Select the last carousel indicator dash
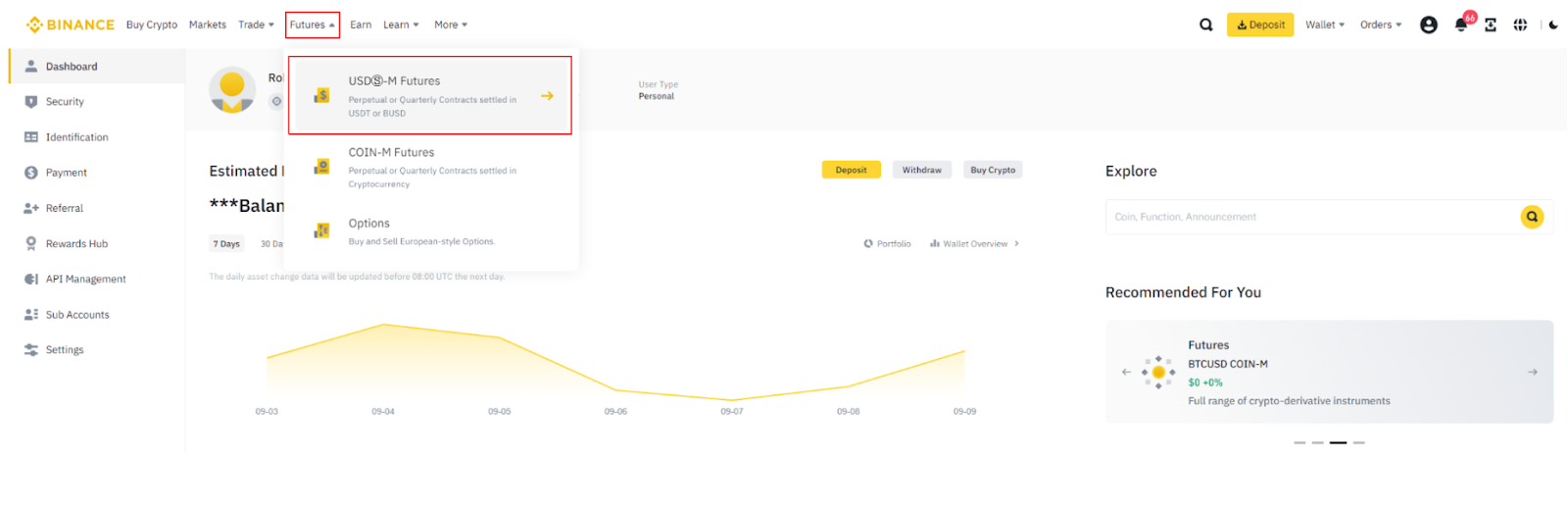Image resolution: width=1568 pixels, height=510 pixels. [1359, 442]
